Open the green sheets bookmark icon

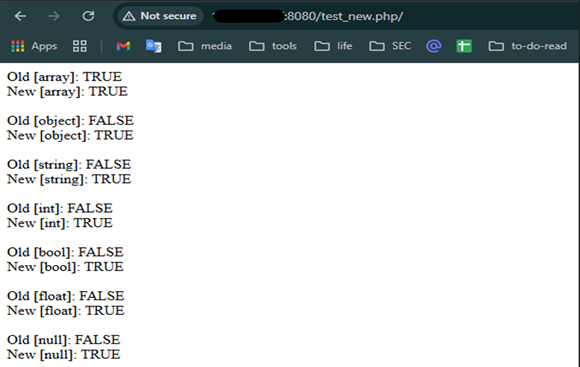click(x=464, y=46)
